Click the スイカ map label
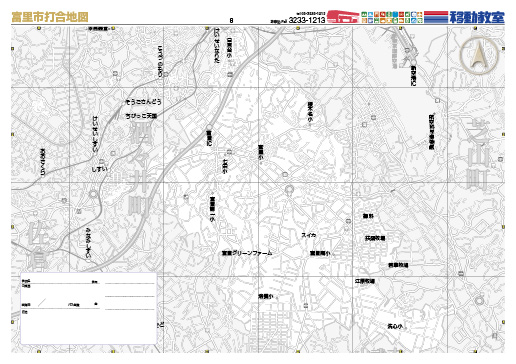 tap(308, 235)
